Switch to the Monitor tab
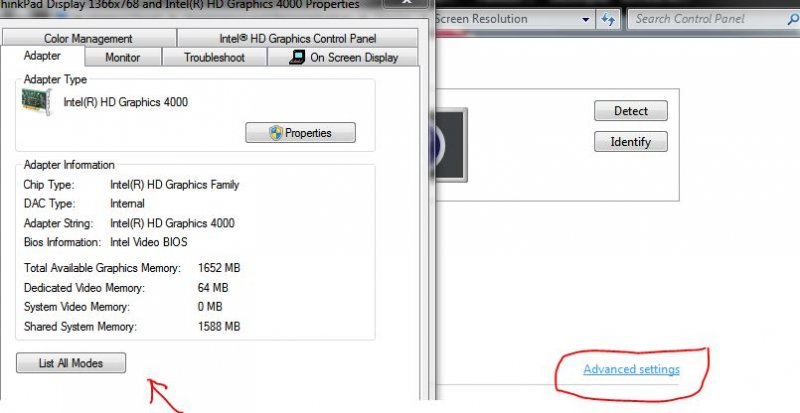The width and height of the screenshot is (800, 413). point(122,58)
